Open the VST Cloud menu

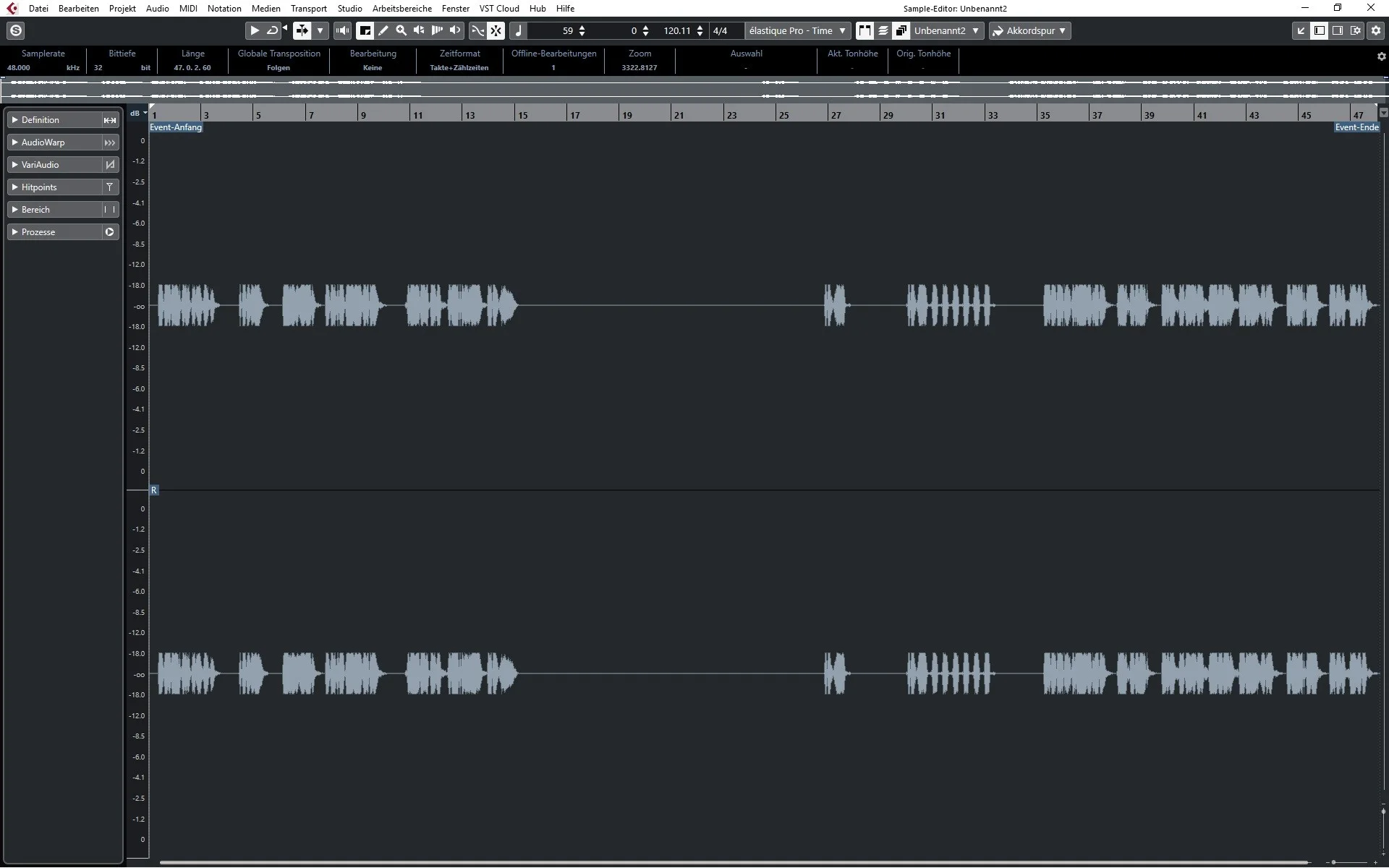[499, 9]
